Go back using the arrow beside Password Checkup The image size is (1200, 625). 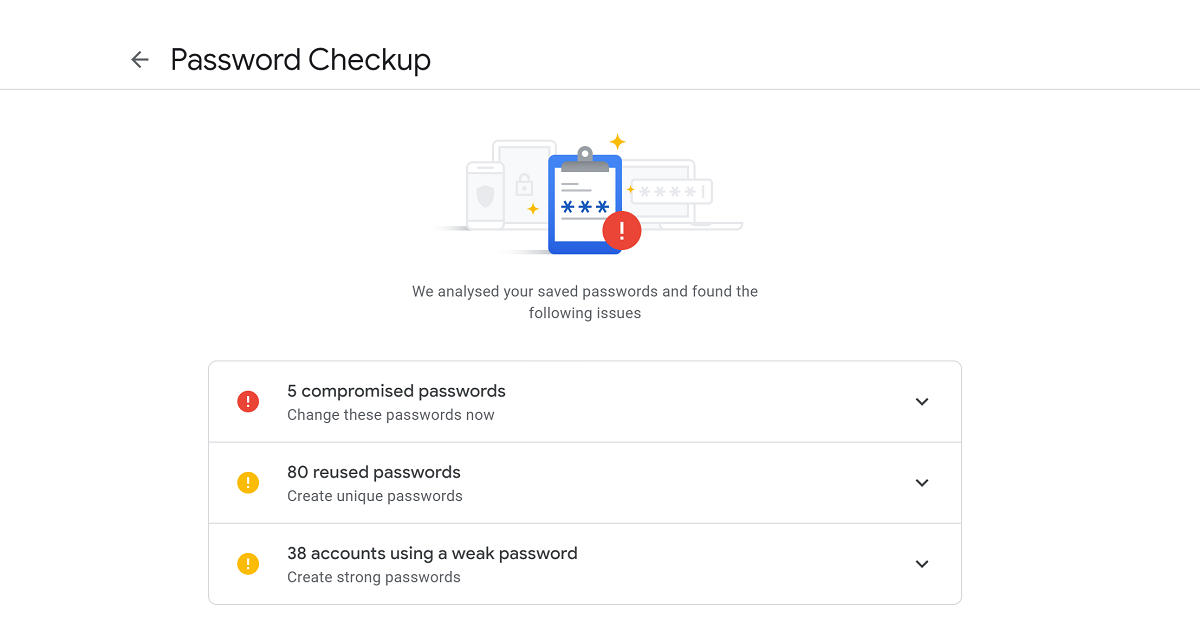[x=140, y=60]
